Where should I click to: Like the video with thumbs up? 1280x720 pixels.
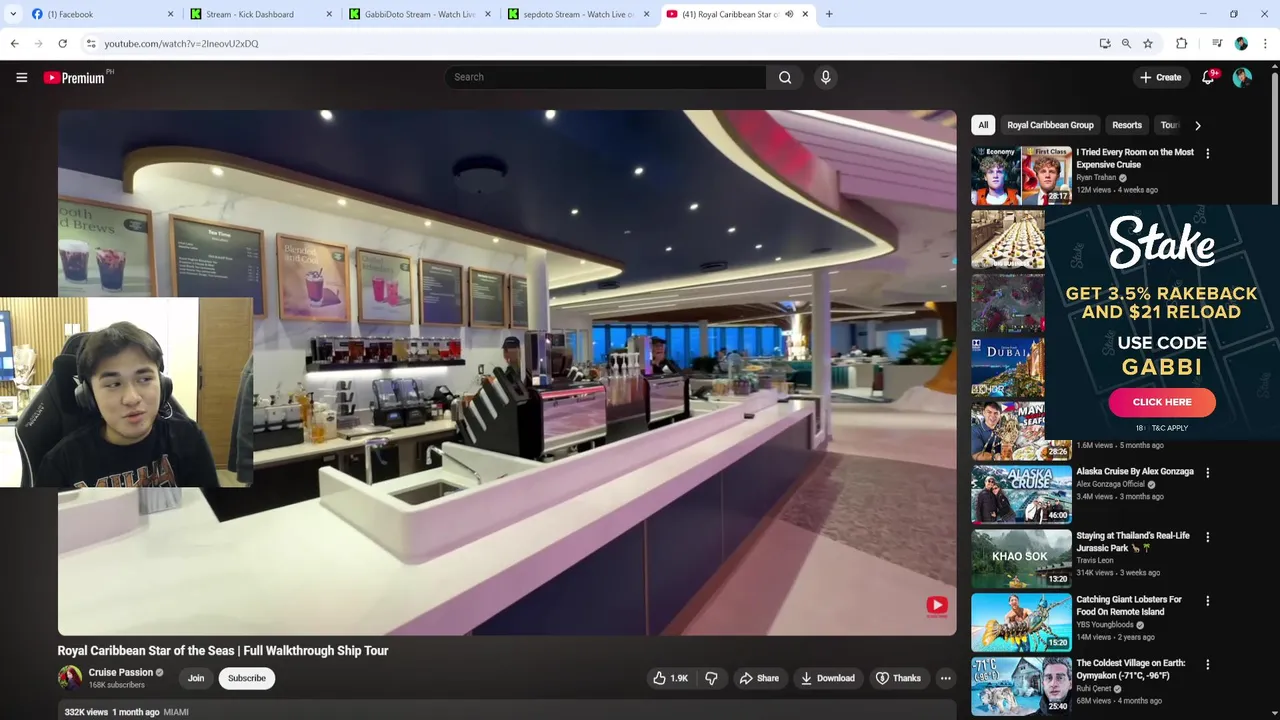pos(670,678)
